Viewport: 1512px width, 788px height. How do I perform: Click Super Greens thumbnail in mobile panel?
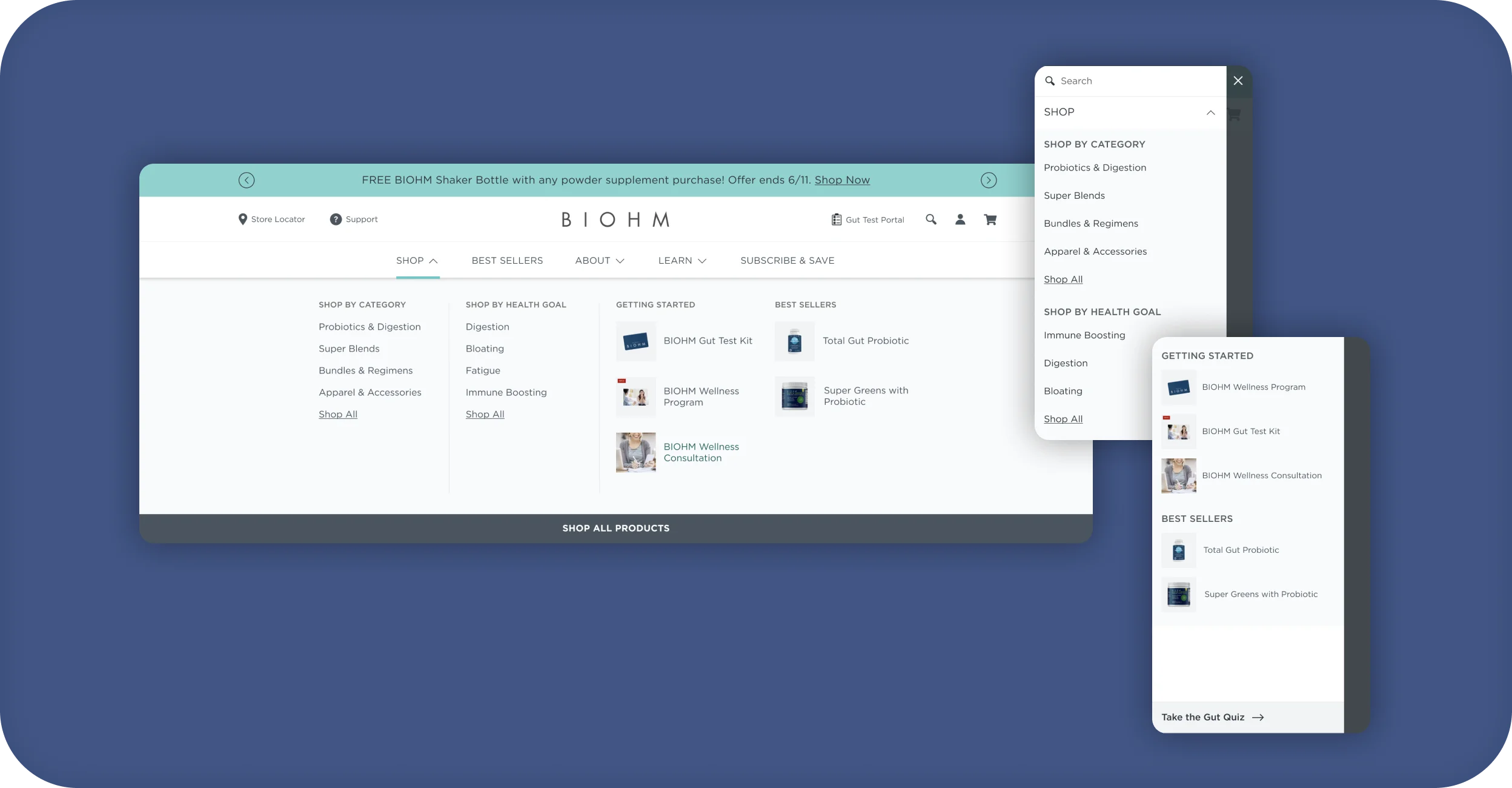(x=1178, y=595)
